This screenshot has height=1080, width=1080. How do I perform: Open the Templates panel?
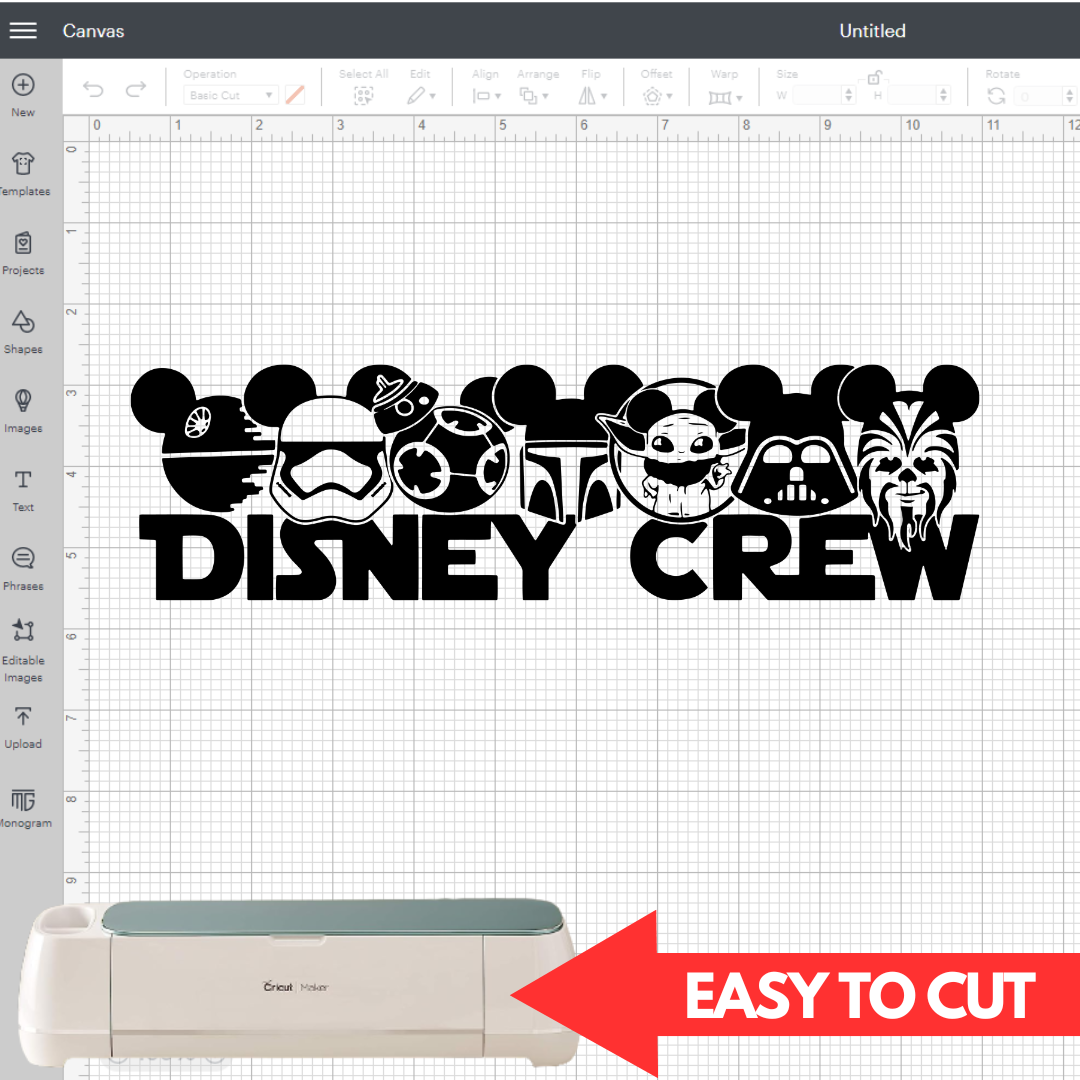pyautogui.click(x=24, y=174)
